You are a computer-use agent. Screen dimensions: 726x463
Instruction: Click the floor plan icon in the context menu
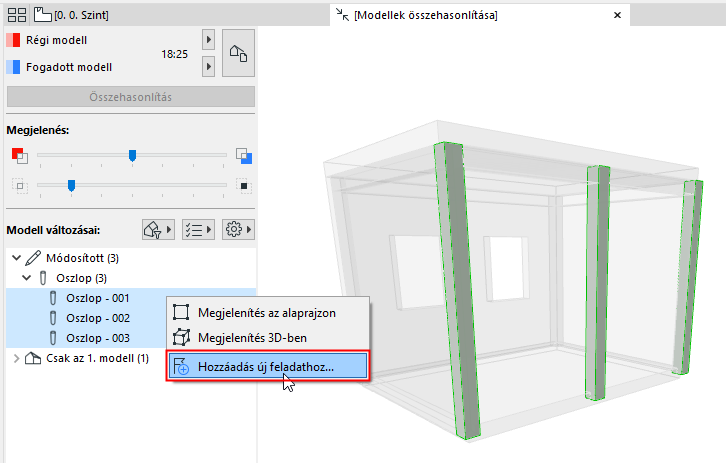tap(181, 313)
